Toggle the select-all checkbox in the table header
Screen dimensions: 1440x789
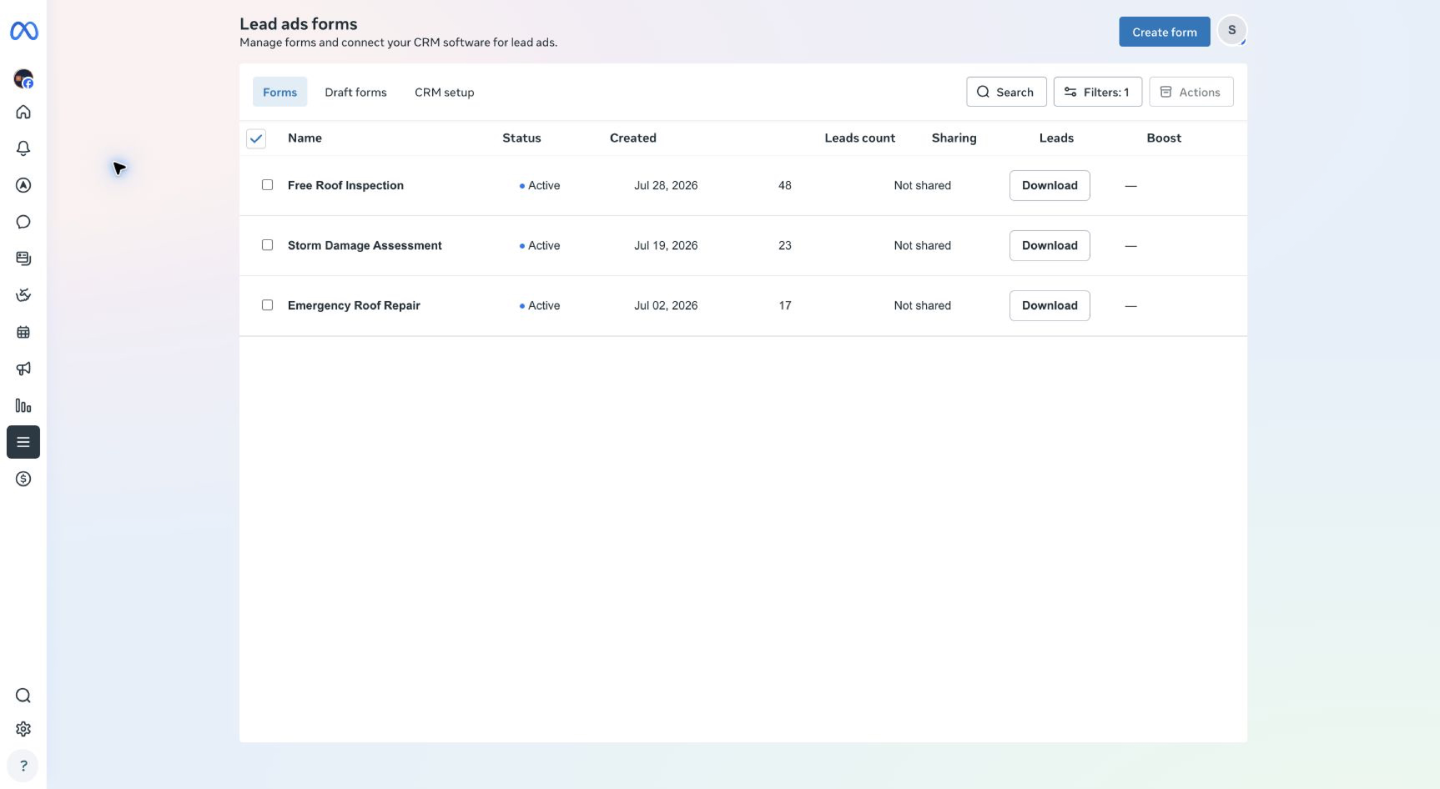coord(256,139)
